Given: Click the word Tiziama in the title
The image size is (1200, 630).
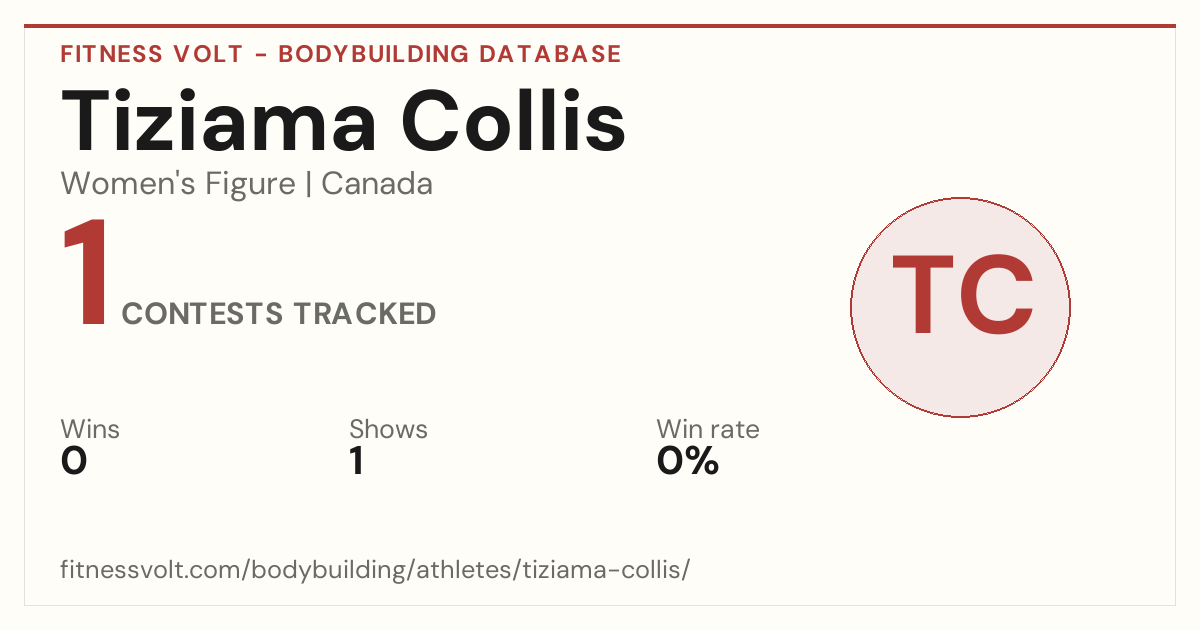Looking at the screenshot, I should pos(220,122).
